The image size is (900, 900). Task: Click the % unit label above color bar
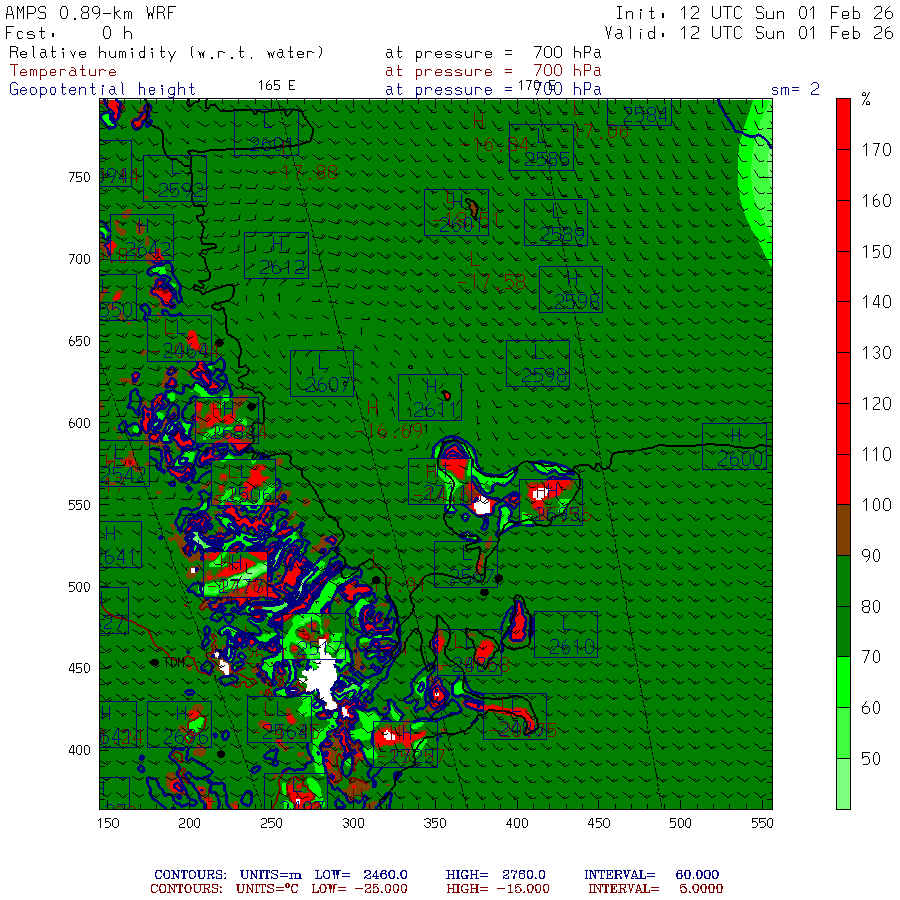pos(866,99)
